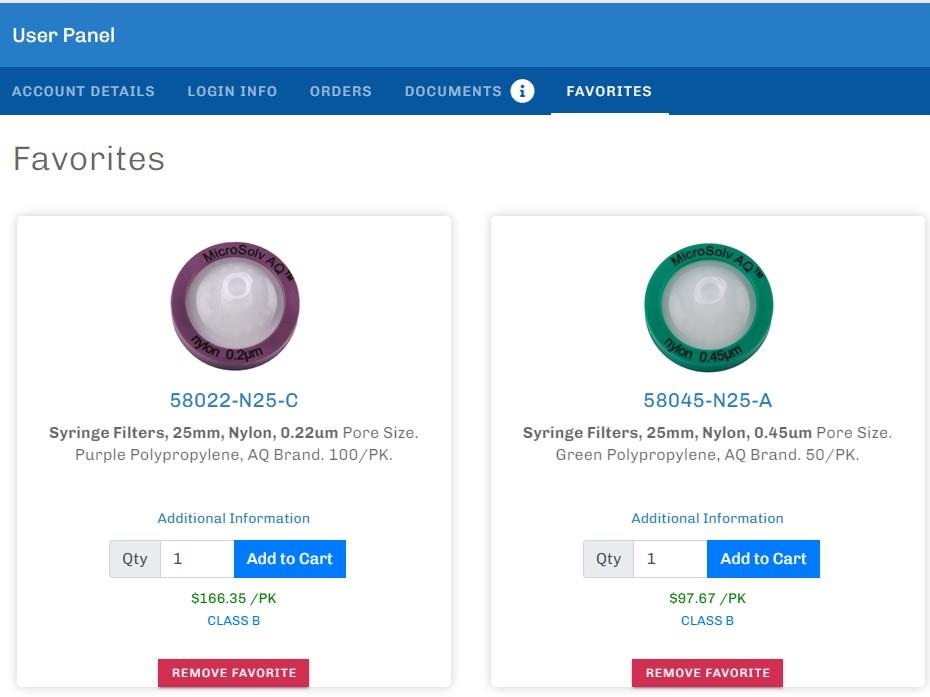This screenshot has width=930, height=697.
Task: Open the Account Details tab
Action: pyautogui.click(x=83, y=91)
